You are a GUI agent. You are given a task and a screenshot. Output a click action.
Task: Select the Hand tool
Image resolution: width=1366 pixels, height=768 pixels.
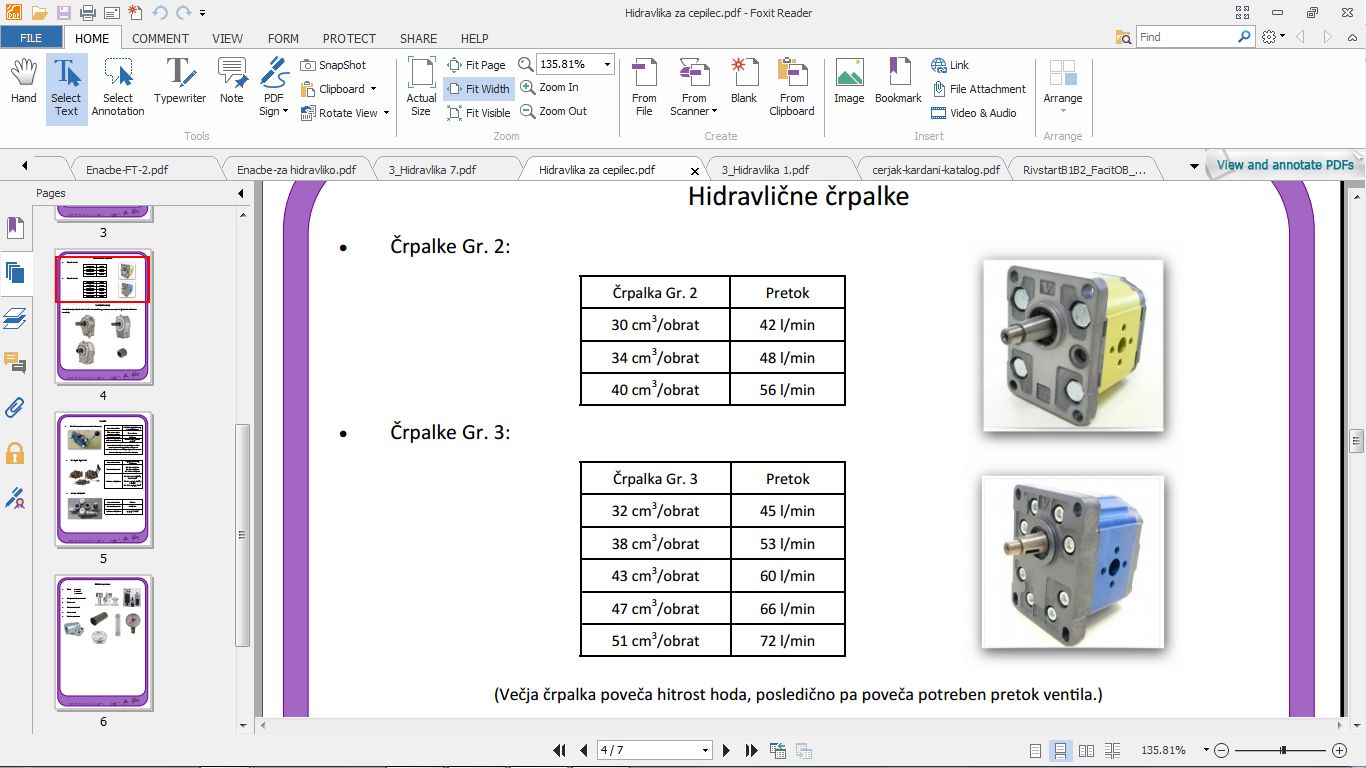pos(23,82)
